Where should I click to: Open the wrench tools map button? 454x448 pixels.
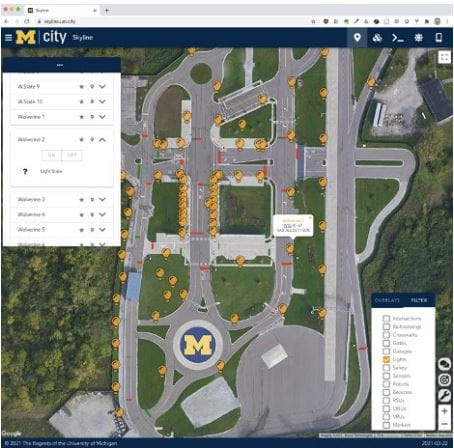tap(444, 395)
